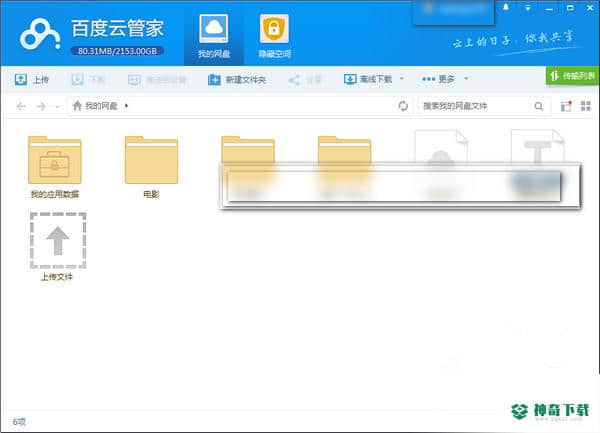Go forward with the right arrow
This screenshot has height=433, width=600.
(41, 106)
